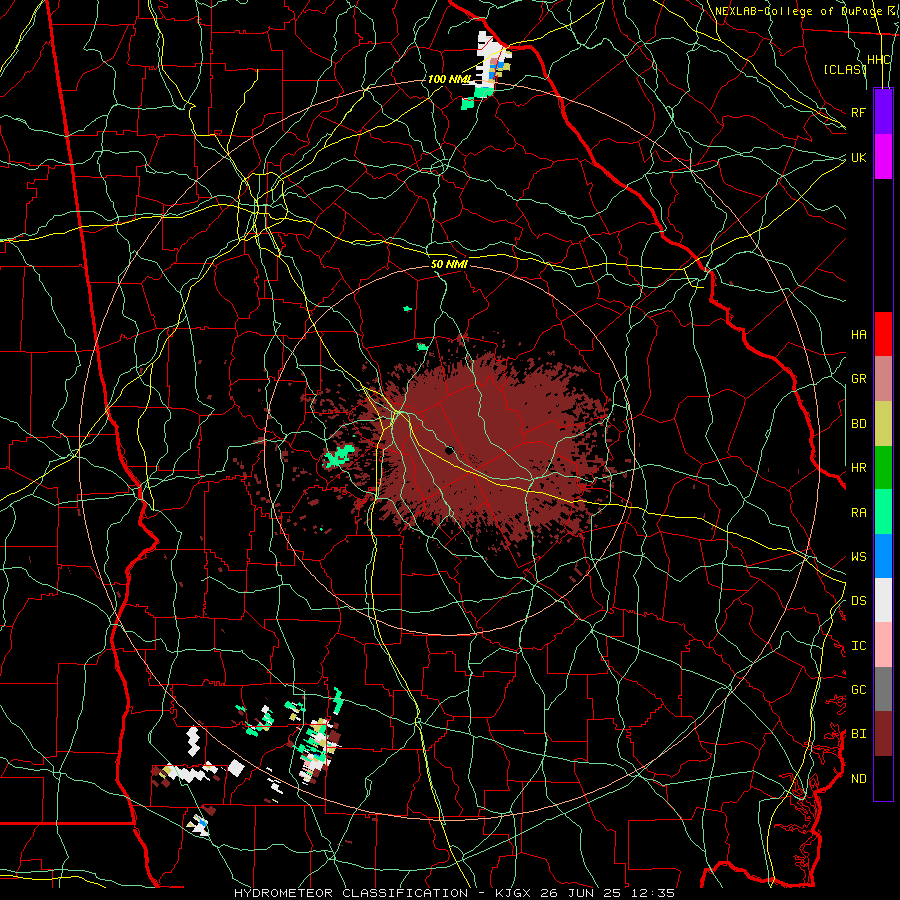Screen dimensions: 900x900
Task: Select the BD yellow legend block
Action: [883, 424]
